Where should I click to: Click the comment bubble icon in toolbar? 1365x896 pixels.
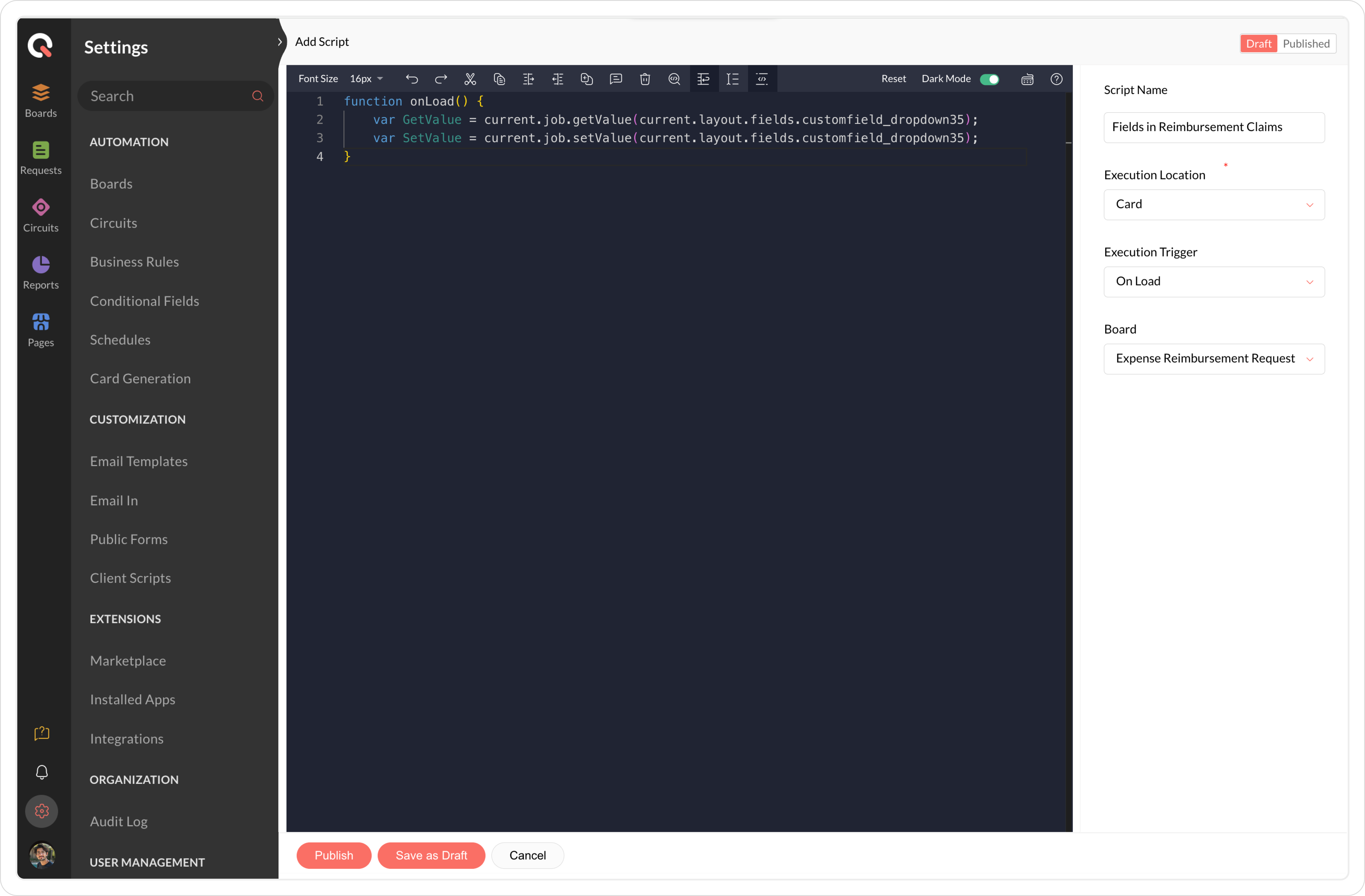(615, 79)
